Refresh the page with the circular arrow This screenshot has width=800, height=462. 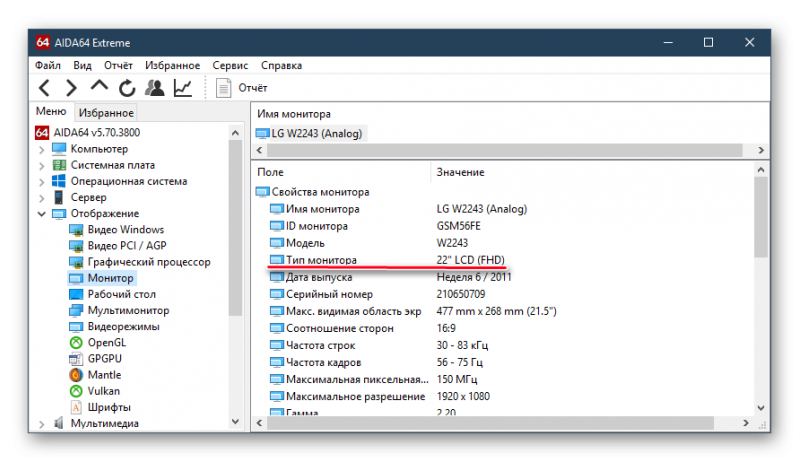pyautogui.click(x=127, y=88)
